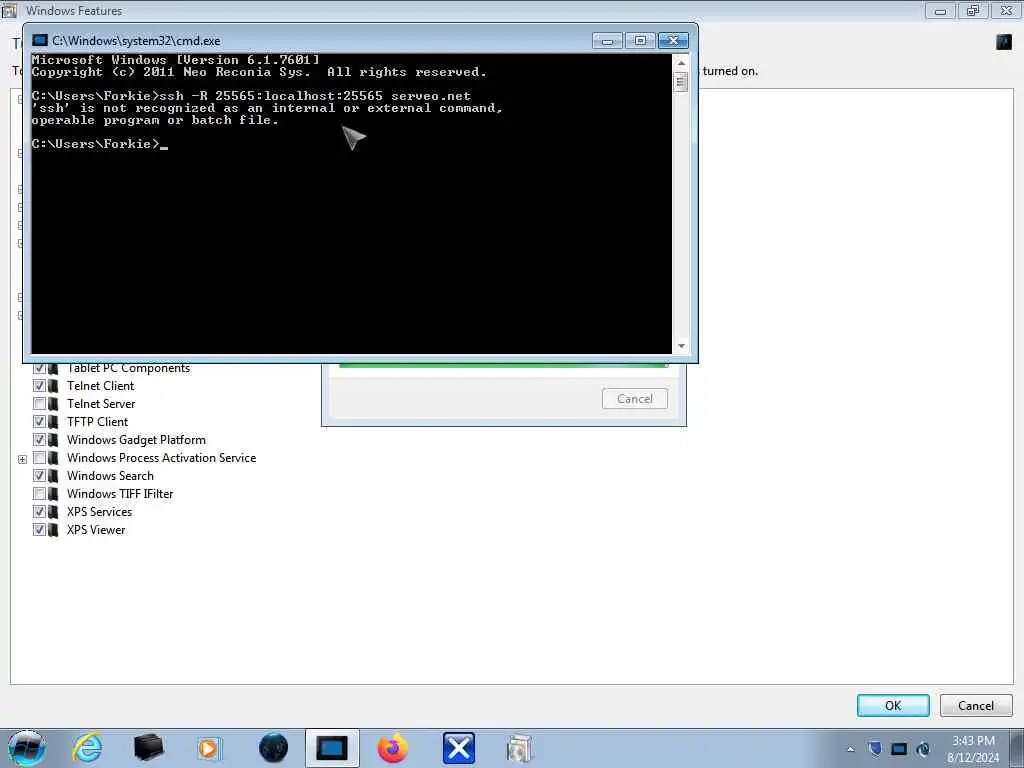The image size is (1024, 768).
Task: Open the black box taskbar icon
Action: [x=148, y=748]
